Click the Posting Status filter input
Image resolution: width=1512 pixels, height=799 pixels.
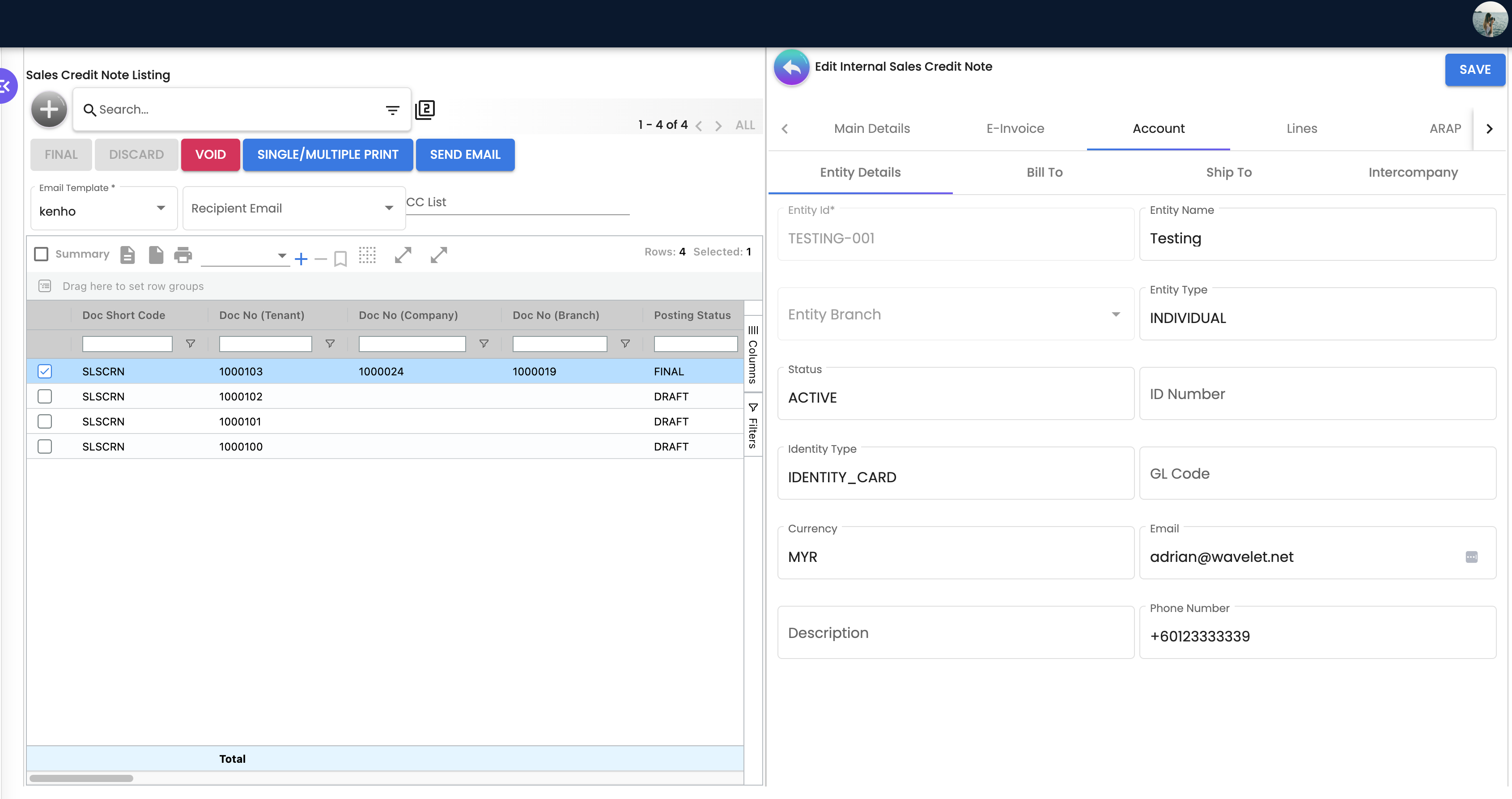696,344
